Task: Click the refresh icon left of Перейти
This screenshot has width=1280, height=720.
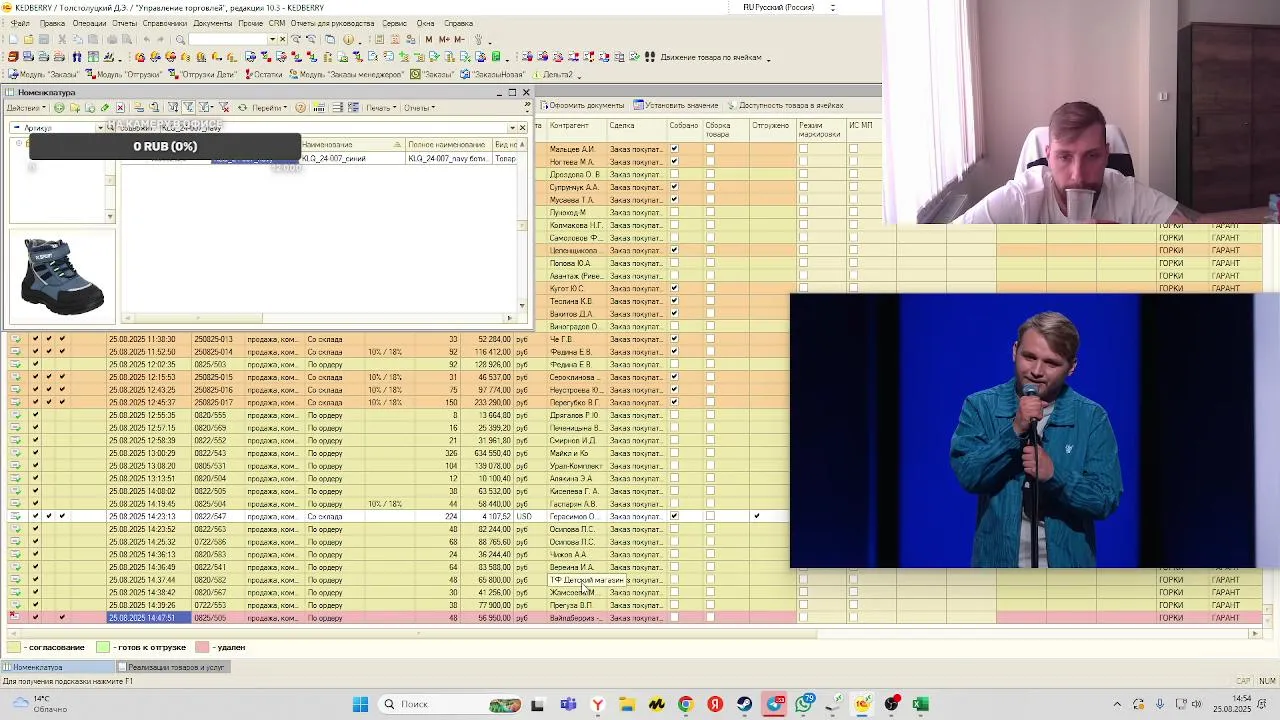Action: 242,107
